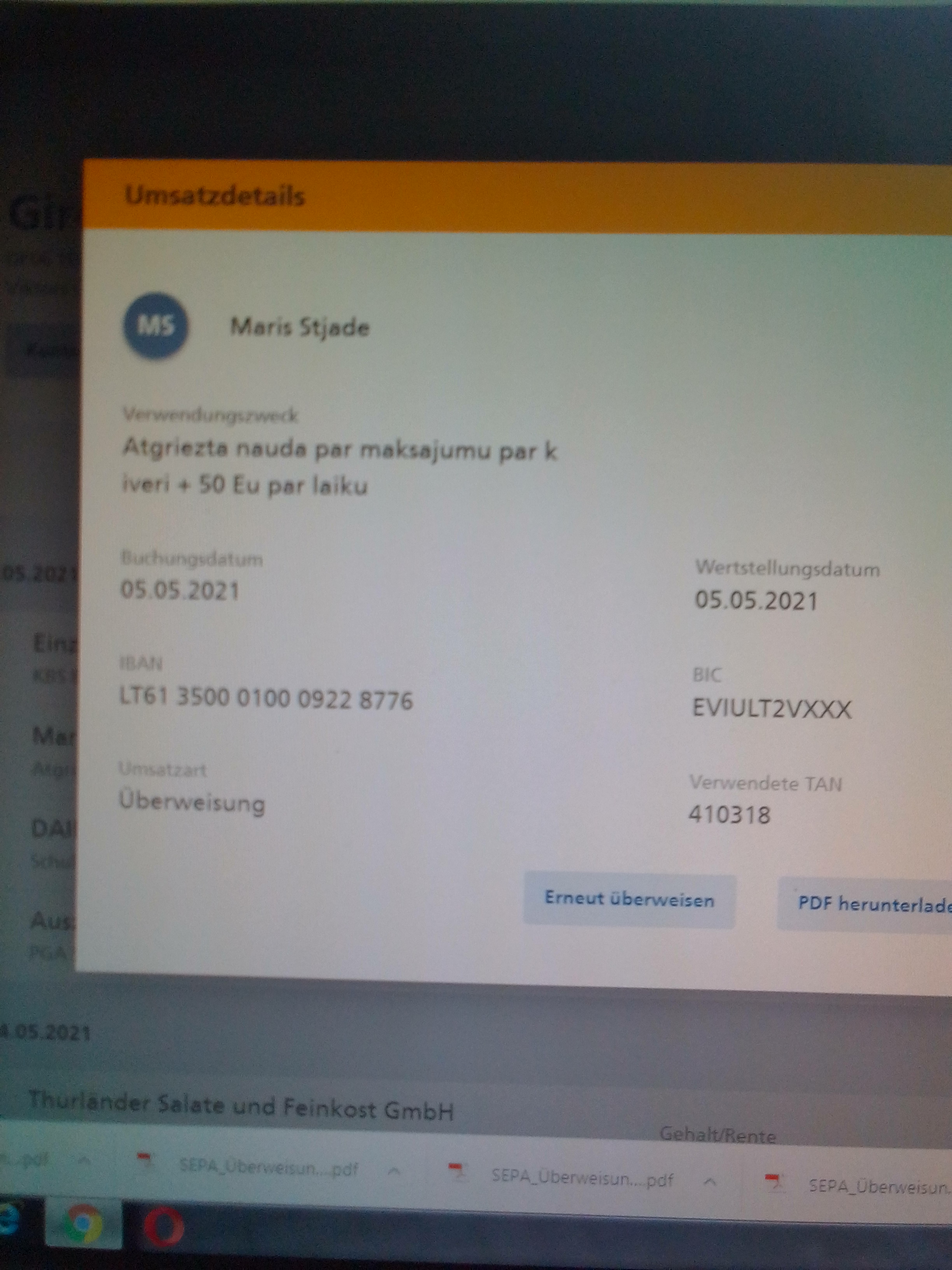Open the Thurlander Salate und Feinkost GmbH transaction
The width and height of the screenshot is (952, 1270).
(x=241, y=1106)
